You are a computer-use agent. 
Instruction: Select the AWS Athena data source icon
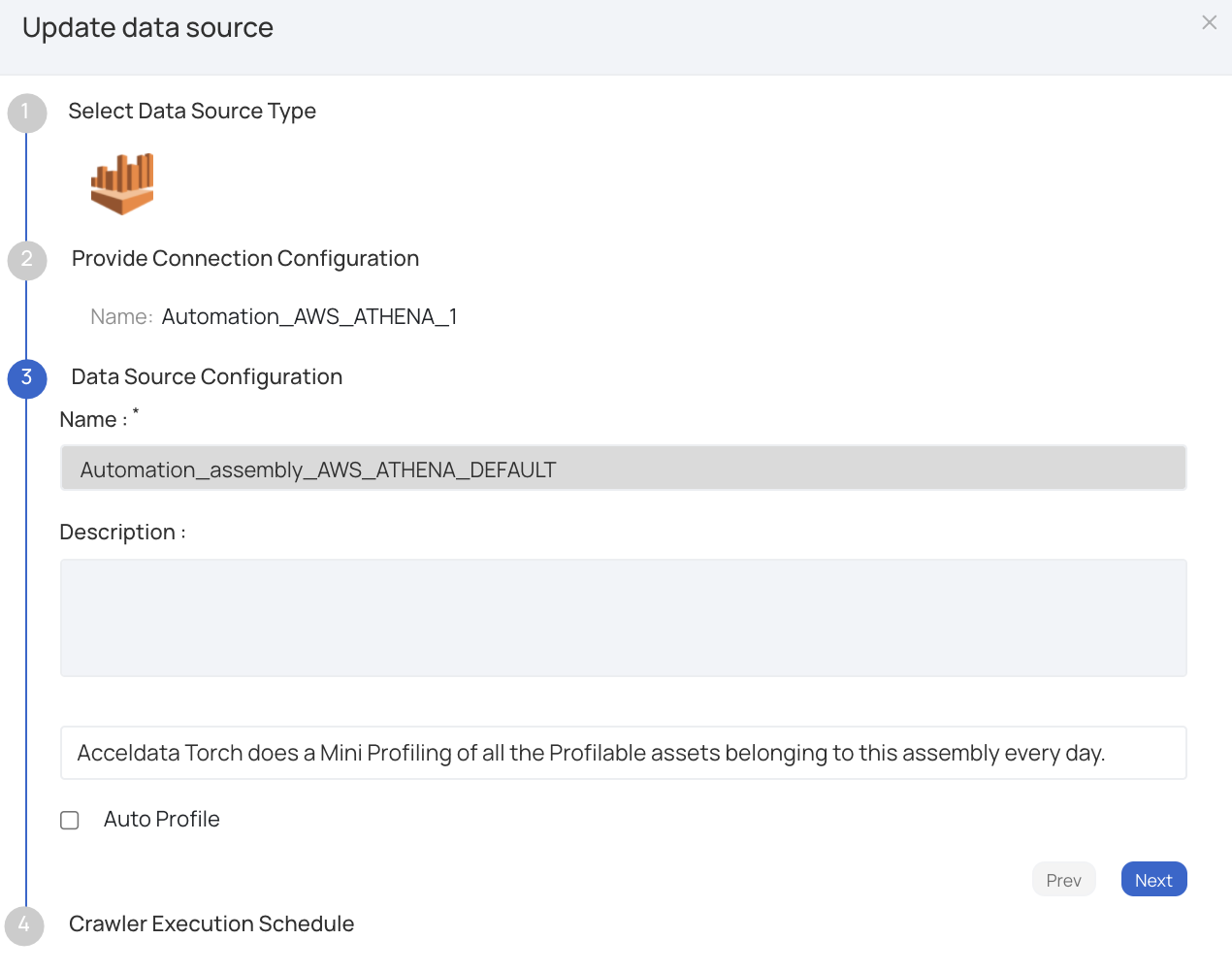122,182
